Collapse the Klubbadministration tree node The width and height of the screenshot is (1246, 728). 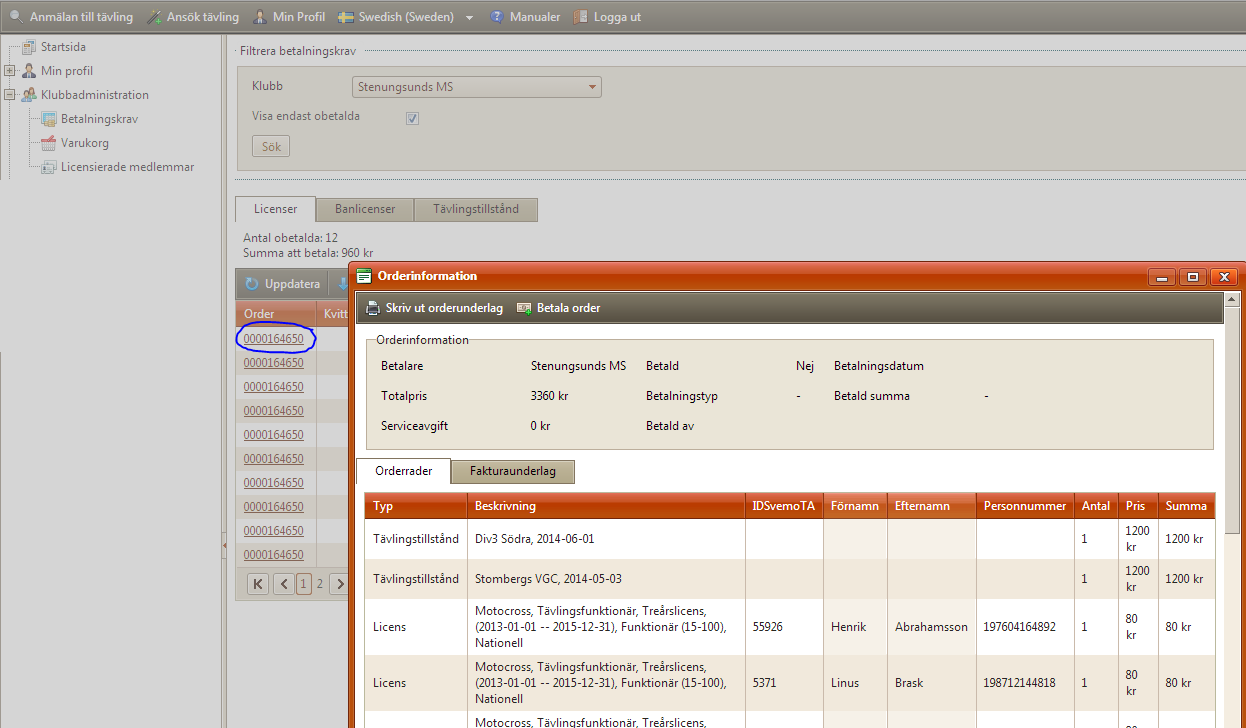[10, 95]
